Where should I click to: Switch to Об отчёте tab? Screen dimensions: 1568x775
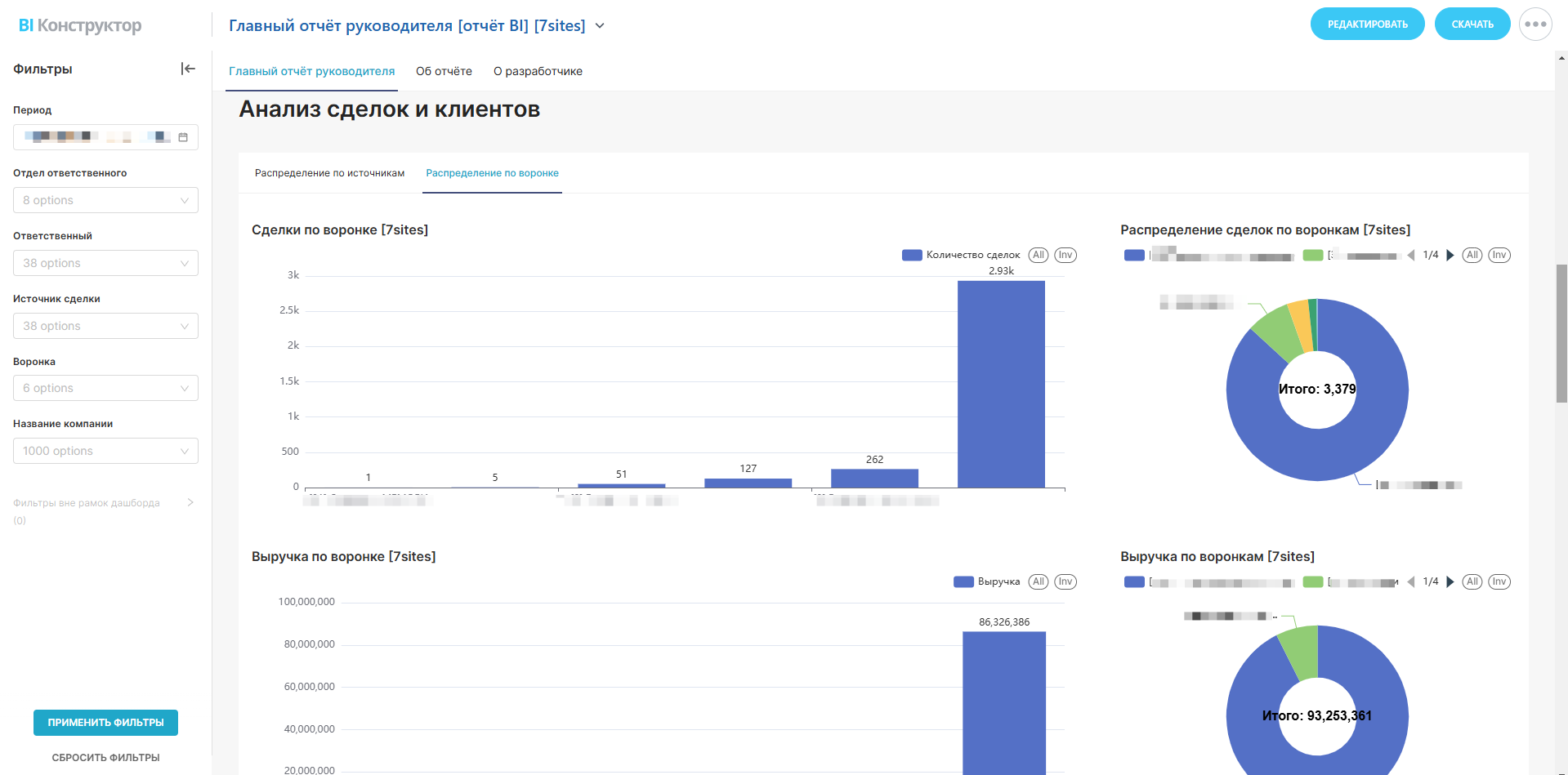(444, 72)
